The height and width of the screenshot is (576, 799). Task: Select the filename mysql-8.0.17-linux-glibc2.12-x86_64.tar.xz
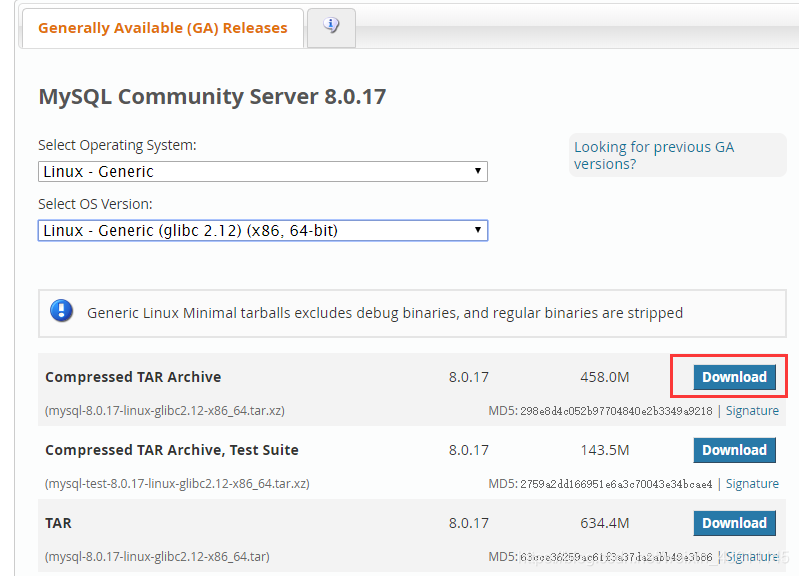tap(165, 411)
